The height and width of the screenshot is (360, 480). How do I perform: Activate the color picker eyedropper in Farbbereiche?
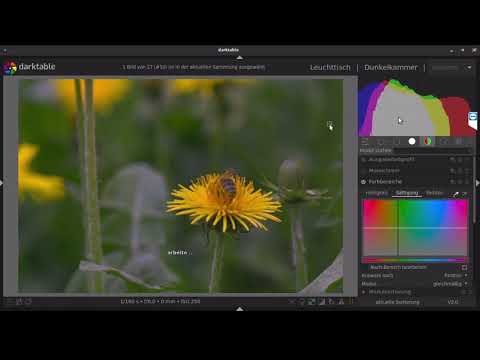456,194
